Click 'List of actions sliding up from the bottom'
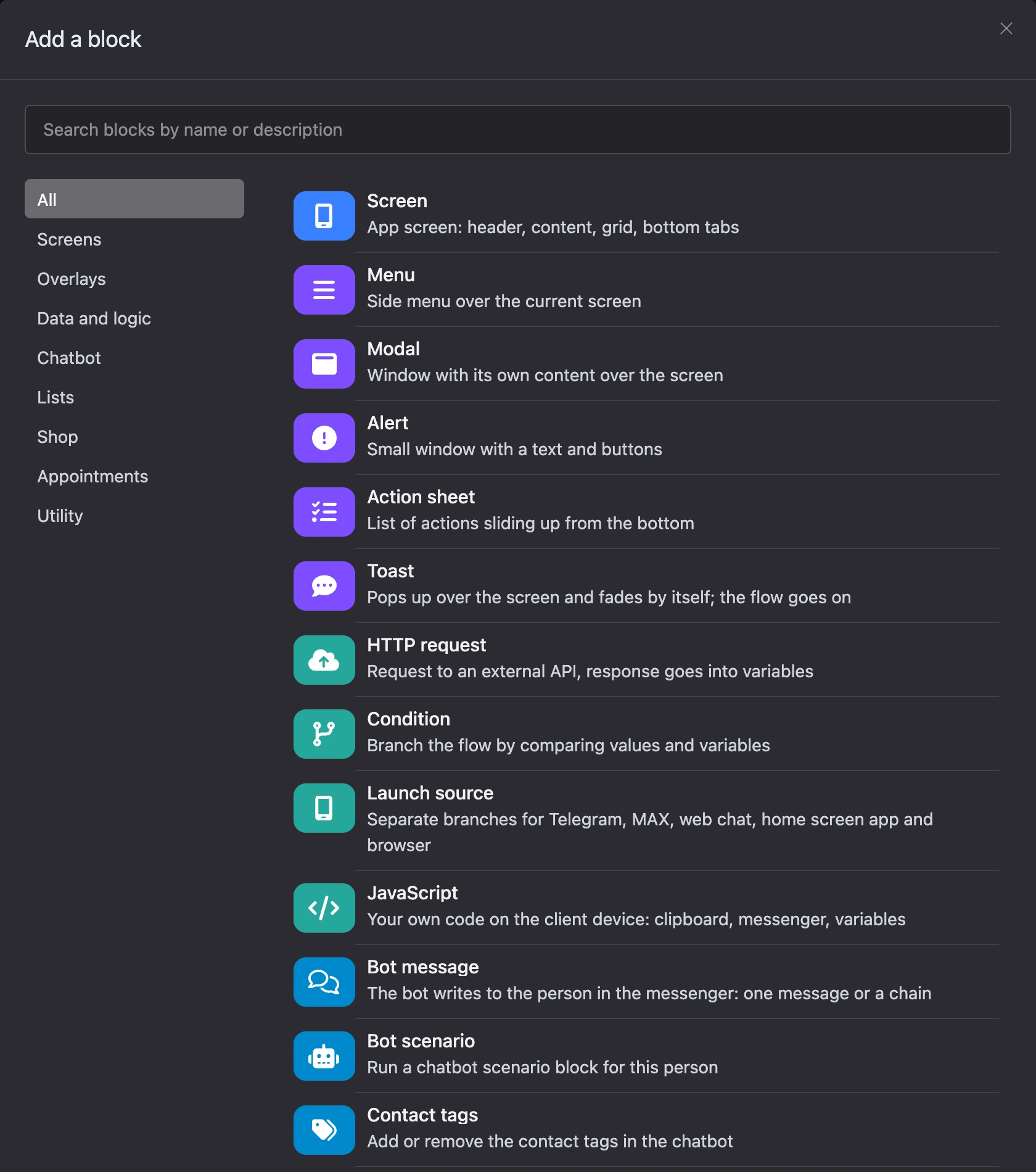The width and height of the screenshot is (1036, 1172). point(530,524)
